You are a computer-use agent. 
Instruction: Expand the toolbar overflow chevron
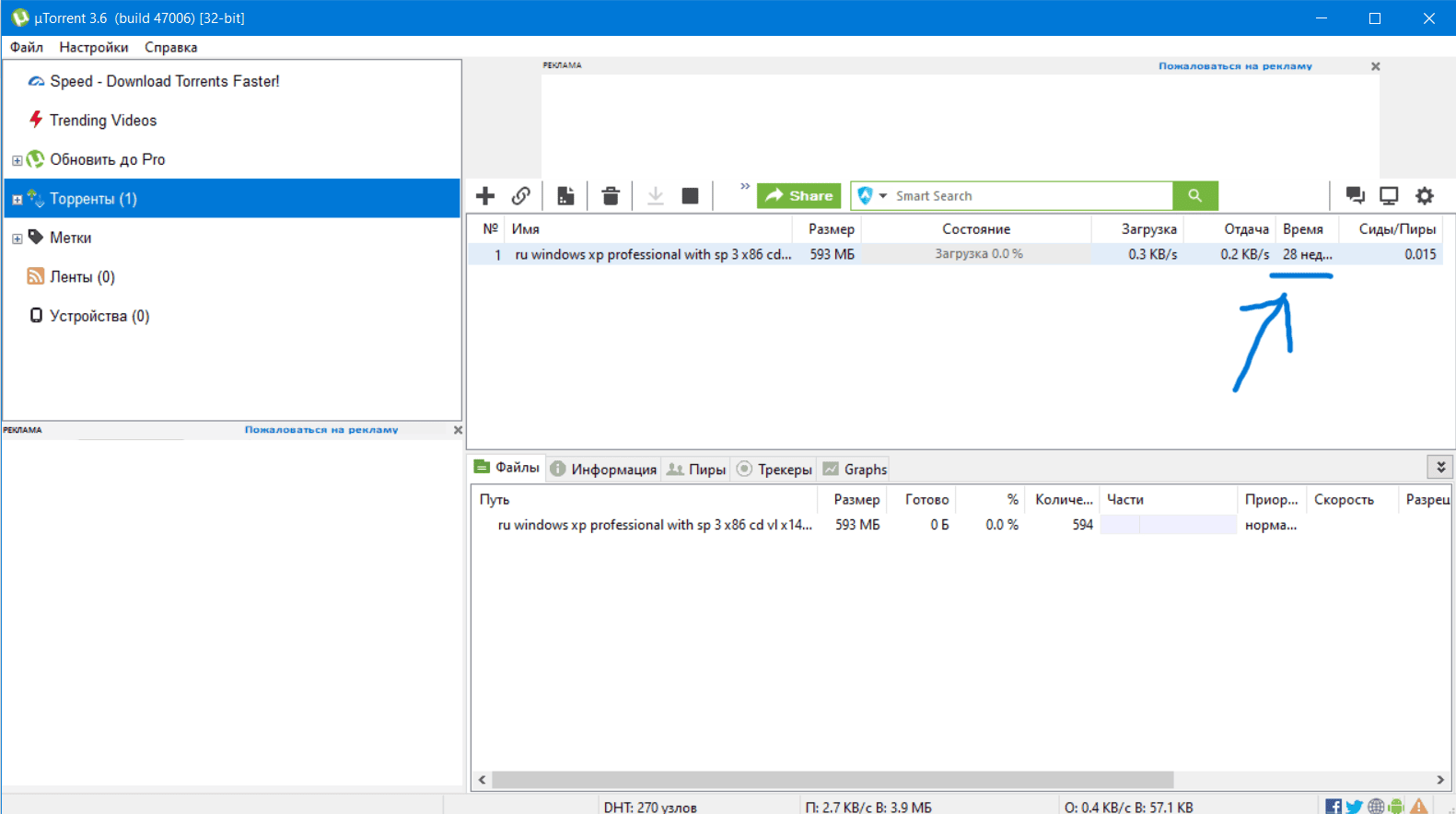(745, 186)
